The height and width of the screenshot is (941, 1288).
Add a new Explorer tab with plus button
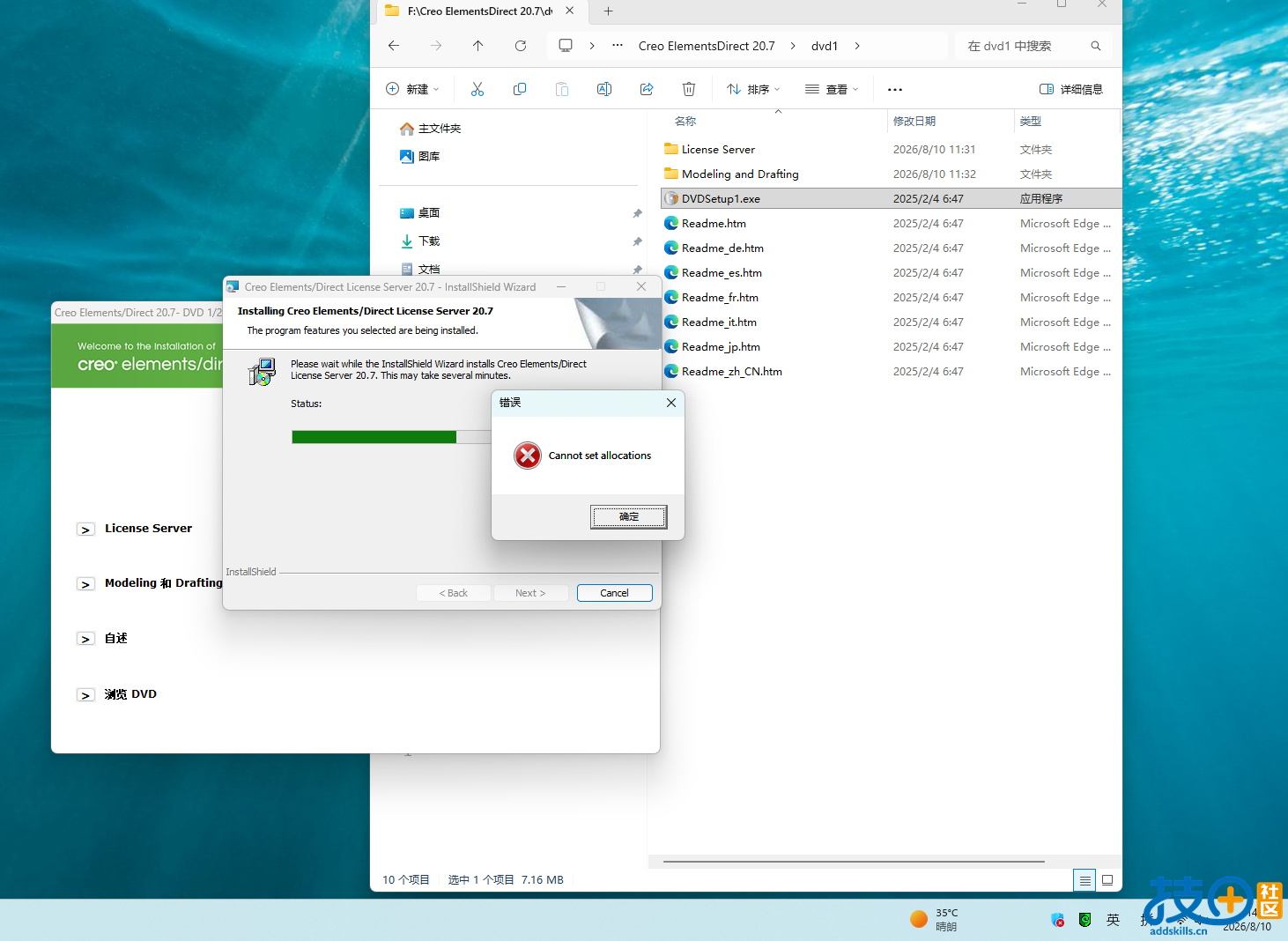pos(608,11)
